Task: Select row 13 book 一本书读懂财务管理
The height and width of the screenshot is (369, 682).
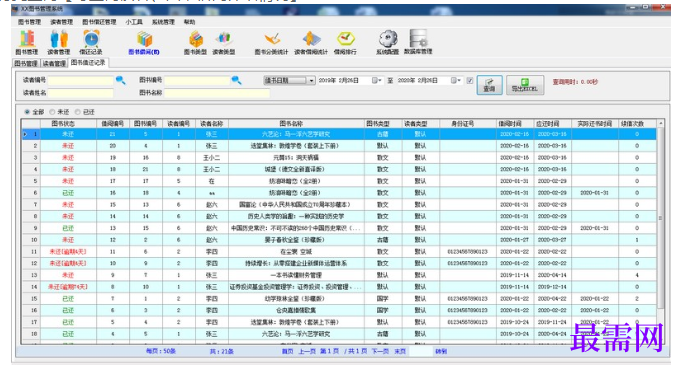Action: tap(296, 275)
